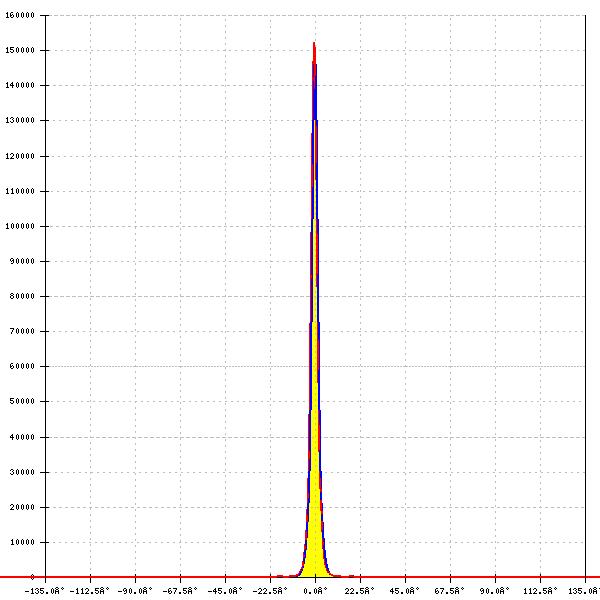Screen dimensions: 600x600
Task: Click the x-axis label "67.5Â°"
Action: click(450, 591)
